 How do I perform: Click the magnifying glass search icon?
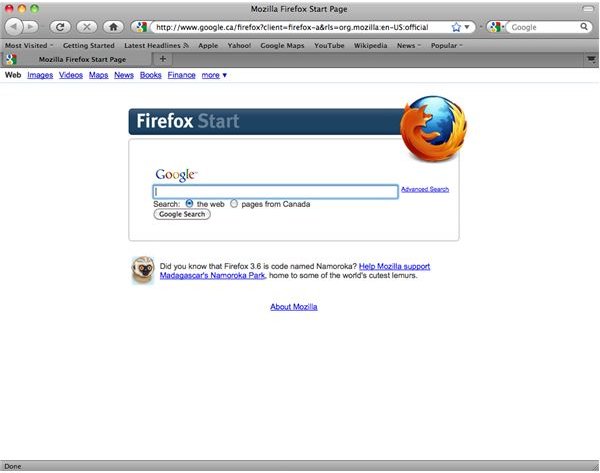coord(584,26)
